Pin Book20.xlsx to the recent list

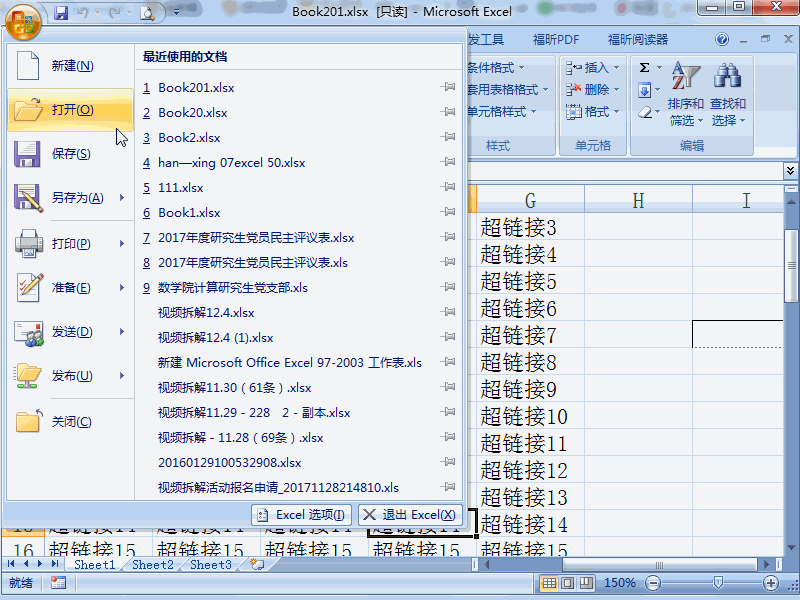tap(448, 112)
